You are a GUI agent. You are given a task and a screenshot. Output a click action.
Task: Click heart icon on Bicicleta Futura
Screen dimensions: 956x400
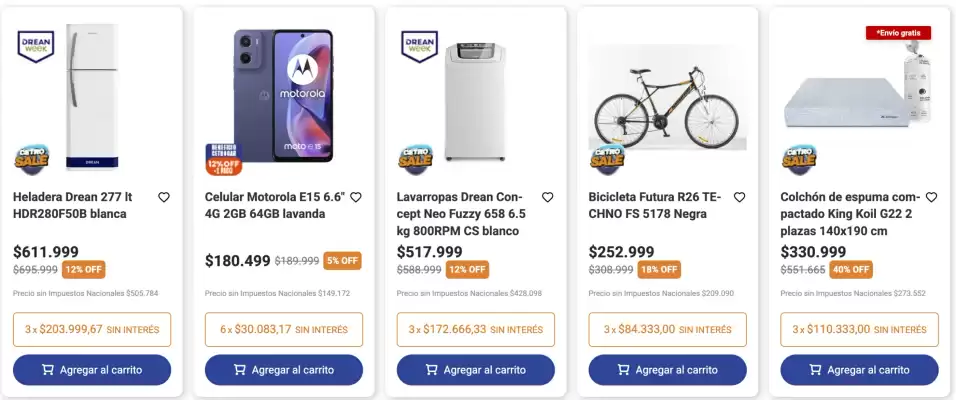pyautogui.click(x=740, y=198)
